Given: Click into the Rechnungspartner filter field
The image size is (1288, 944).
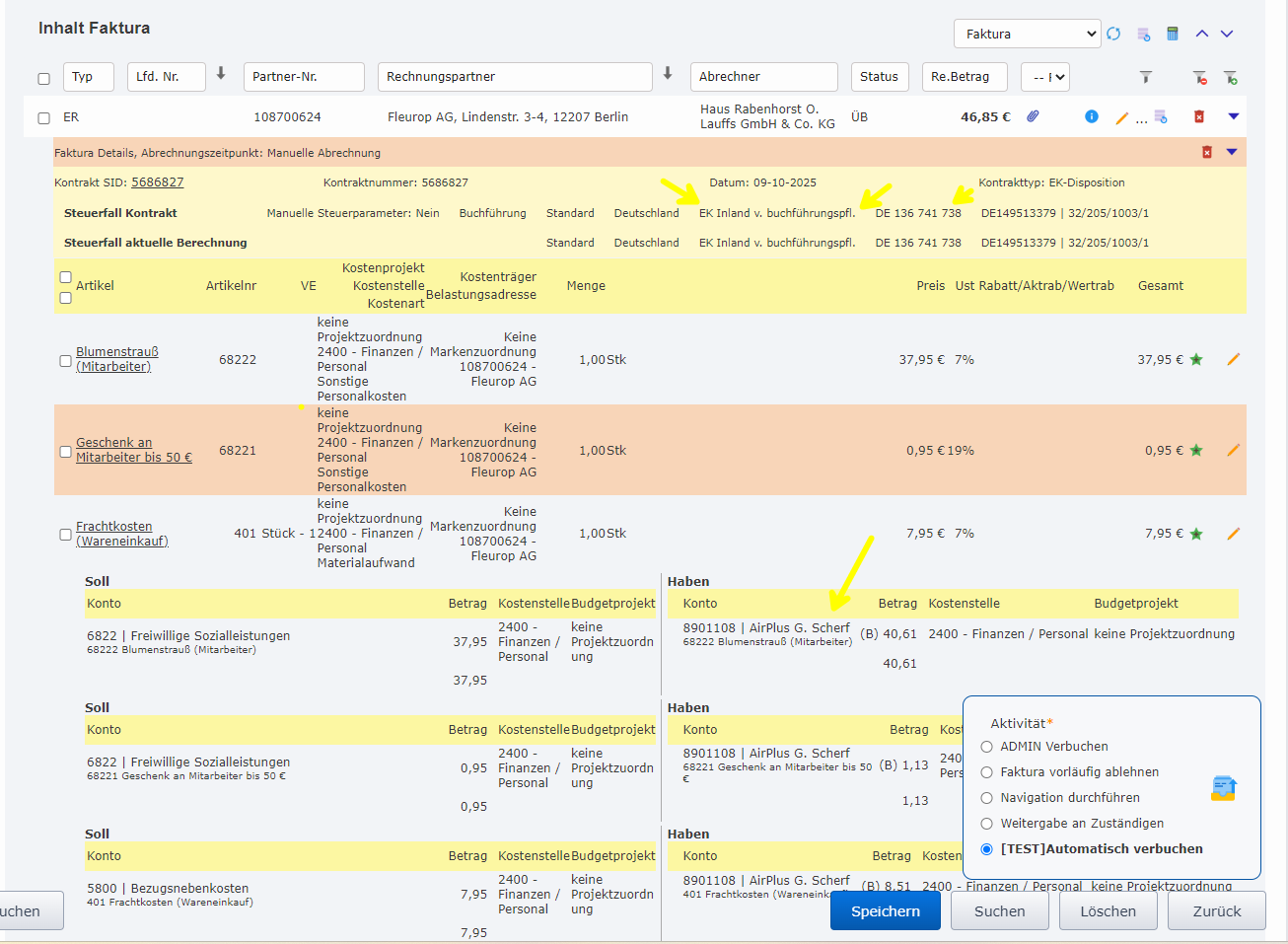Looking at the screenshot, I should pyautogui.click(x=514, y=77).
